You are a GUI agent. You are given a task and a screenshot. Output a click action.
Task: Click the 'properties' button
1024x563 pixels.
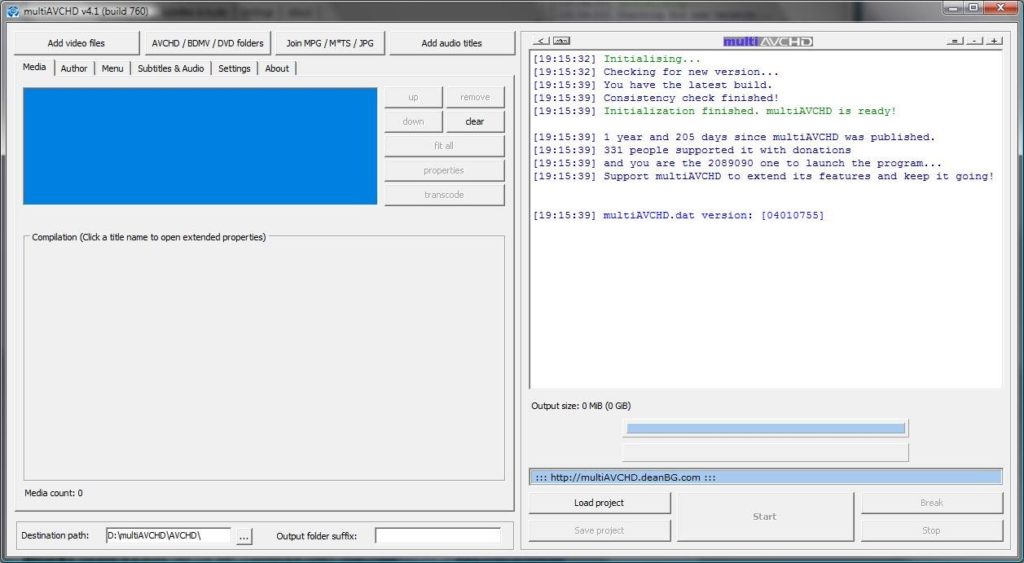pos(444,170)
